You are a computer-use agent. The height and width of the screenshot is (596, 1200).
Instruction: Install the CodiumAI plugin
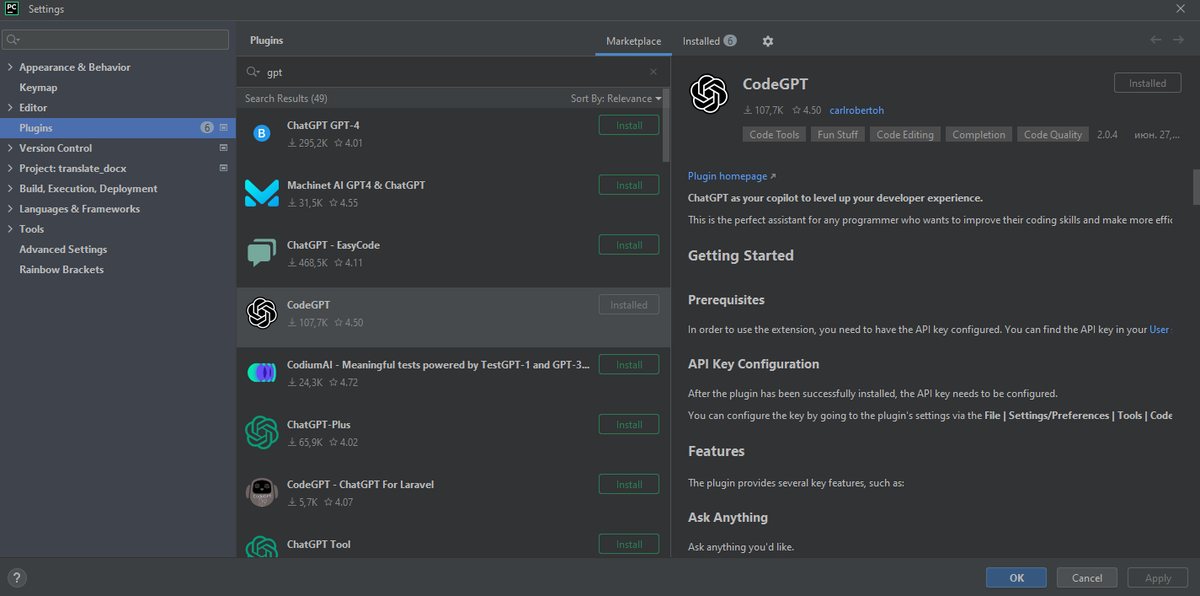pyautogui.click(x=629, y=365)
